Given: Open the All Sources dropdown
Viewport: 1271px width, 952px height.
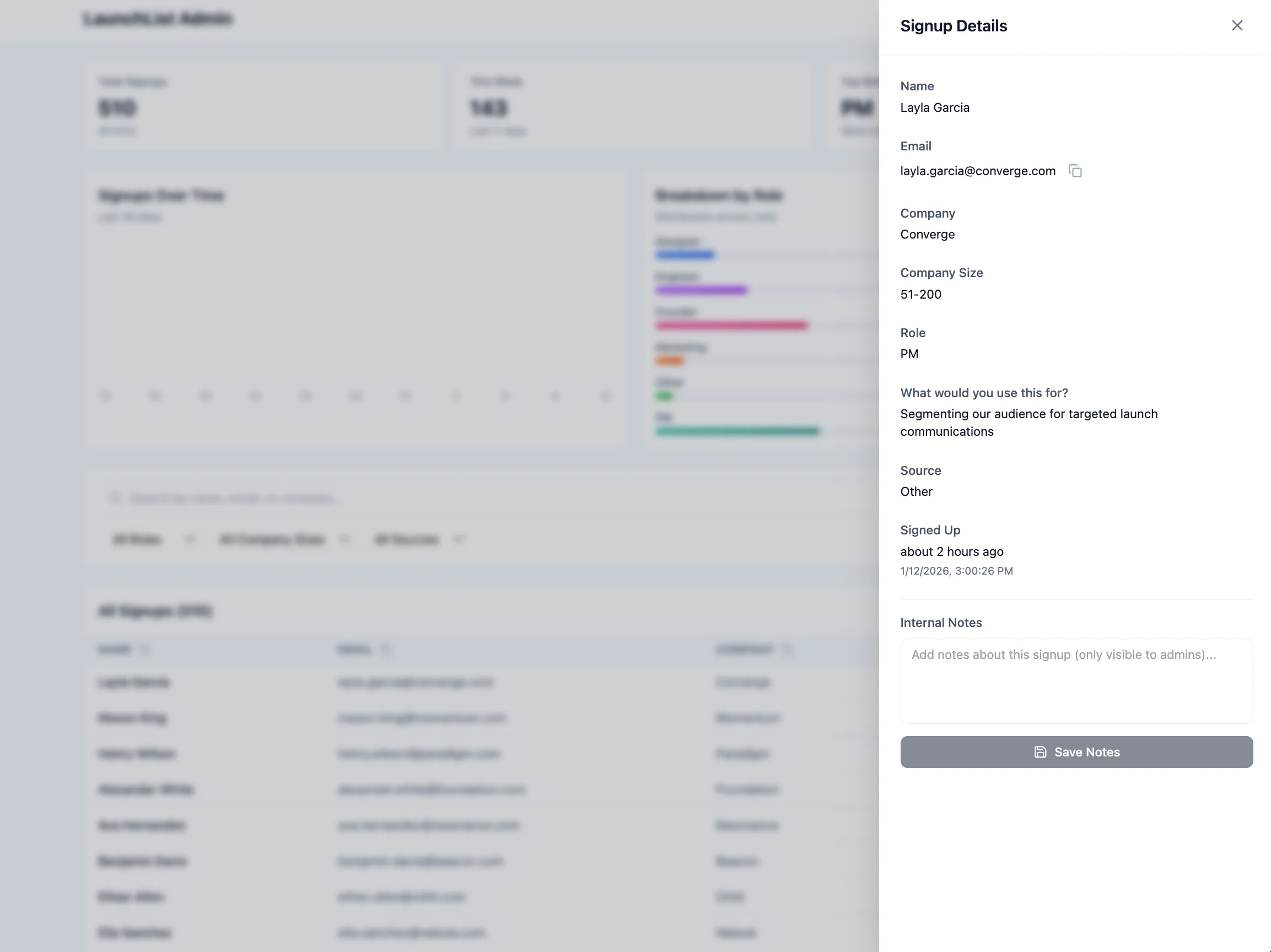Looking at the screenshot, I should pos(418,539).
